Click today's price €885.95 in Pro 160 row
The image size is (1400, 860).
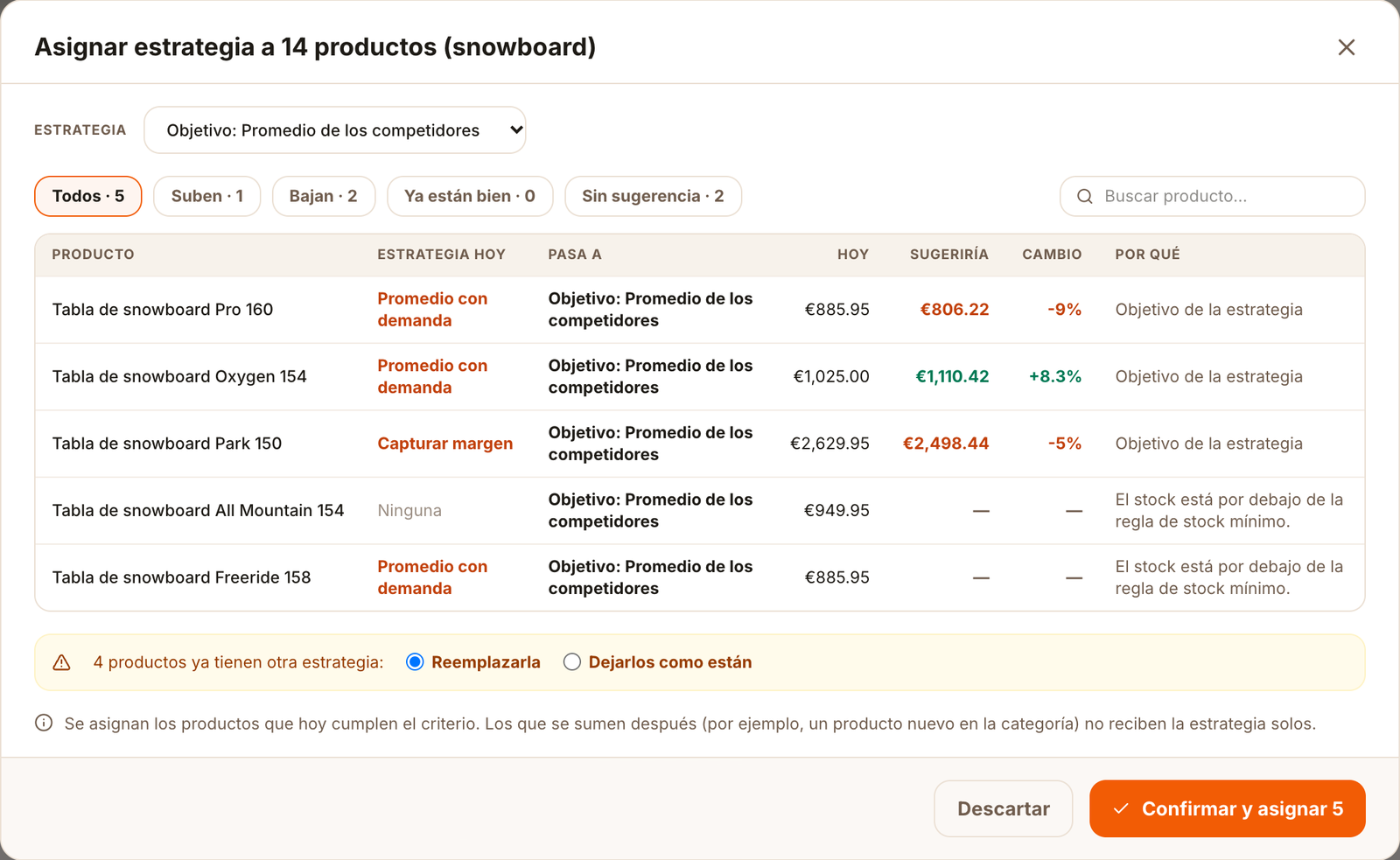click(836, 310)
